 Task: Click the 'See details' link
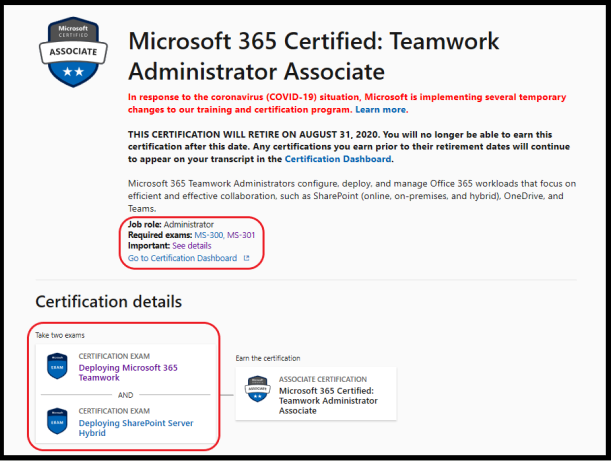pos(192,246)
